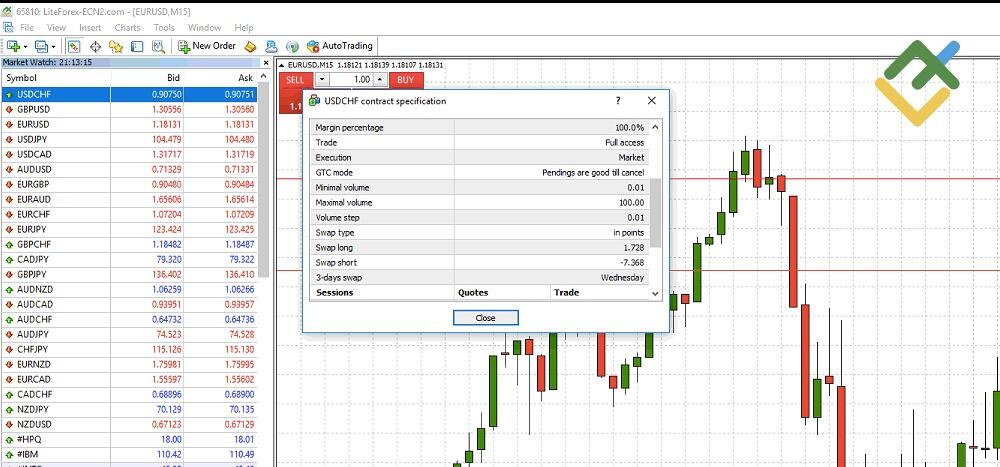Click the BUY button on chart

point(406,80)
